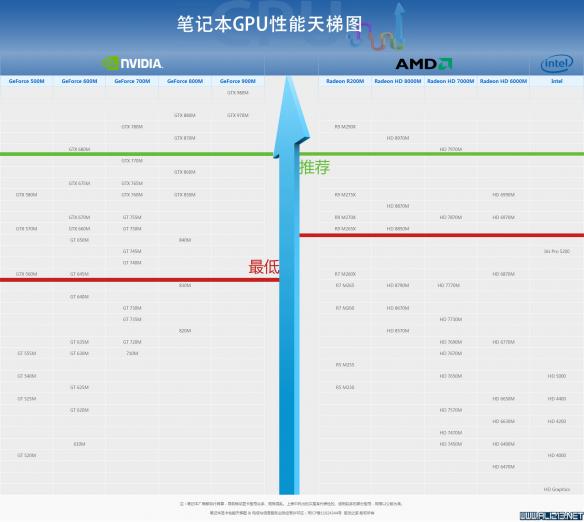Click the HD Graphics entry

click(557, 489)
